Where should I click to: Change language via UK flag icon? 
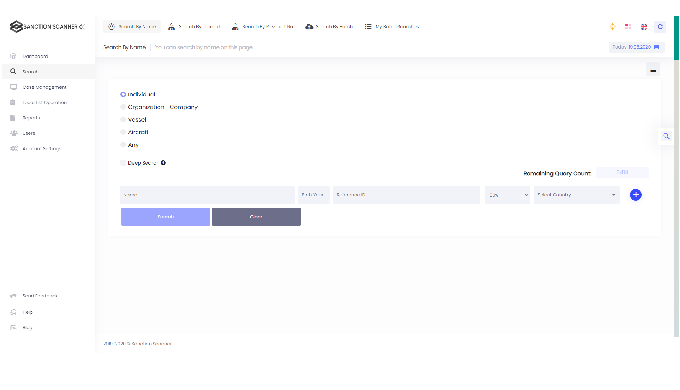pos(644,26)
